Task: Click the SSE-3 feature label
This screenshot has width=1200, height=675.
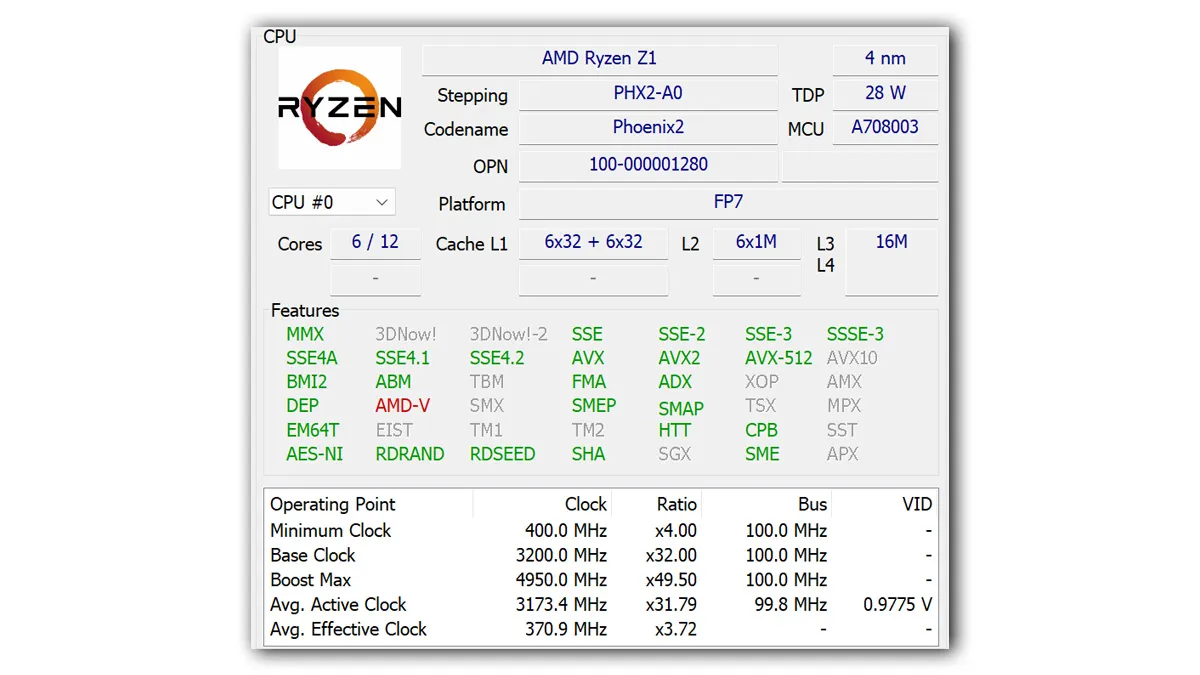Action: (x=768, y=335)
